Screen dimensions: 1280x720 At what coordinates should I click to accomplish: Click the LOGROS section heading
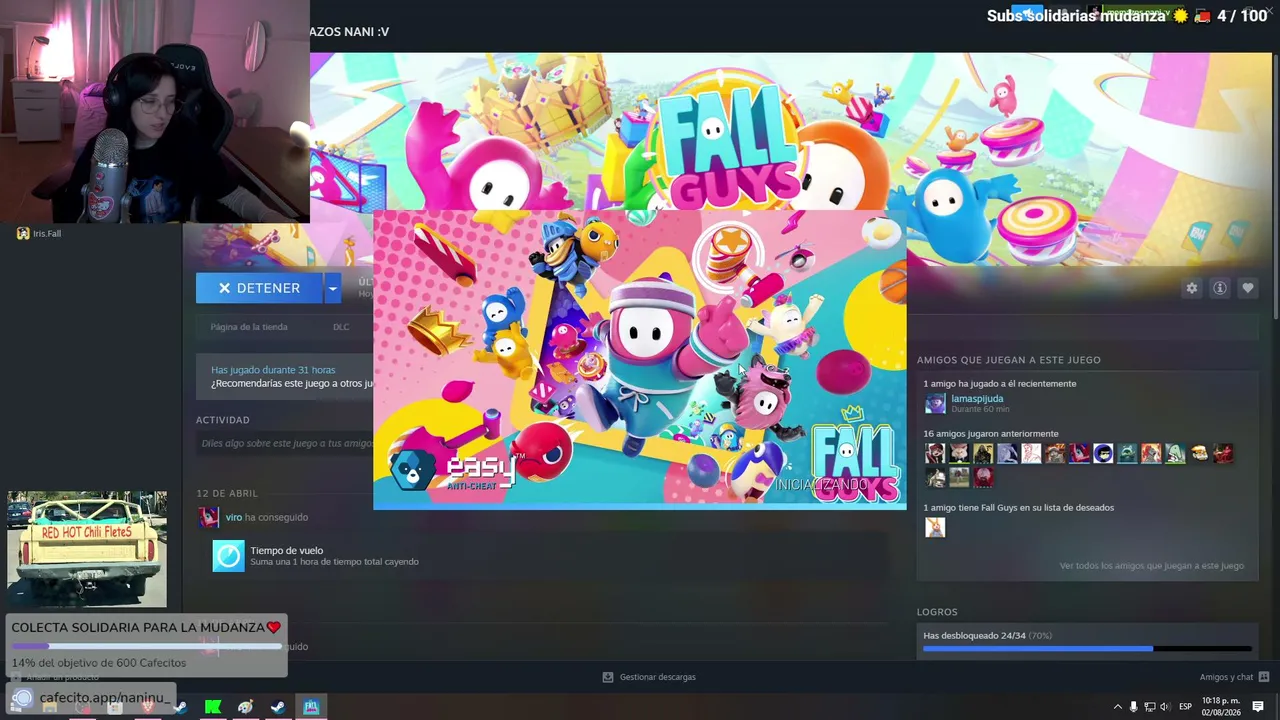pyautogui.click(x=937, y=612)
